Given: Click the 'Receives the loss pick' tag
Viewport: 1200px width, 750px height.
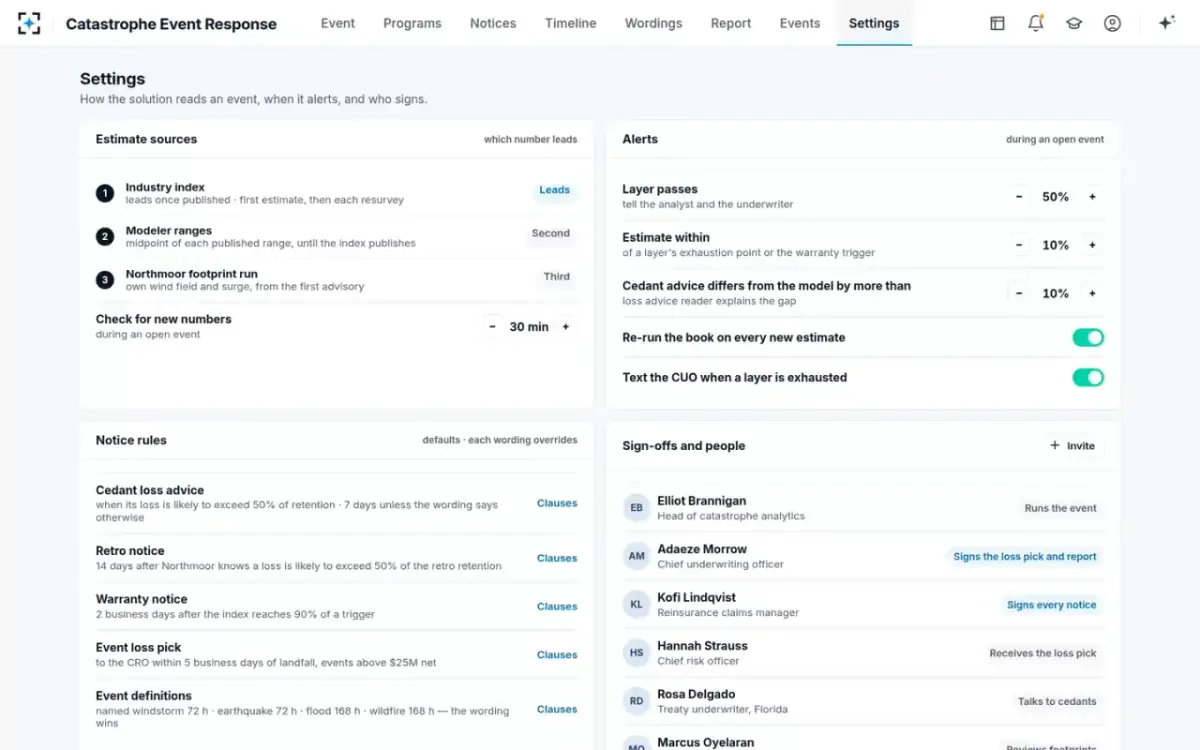Looking at the screenshot, I should pos(1043,653).
